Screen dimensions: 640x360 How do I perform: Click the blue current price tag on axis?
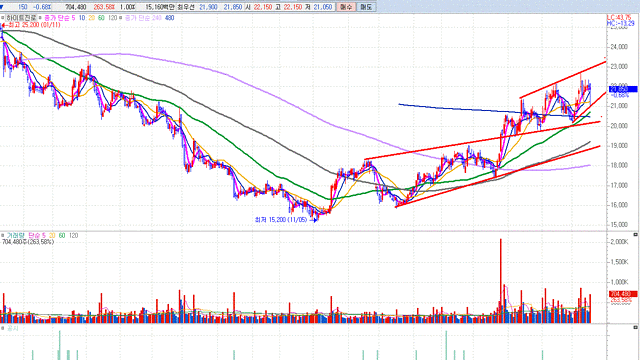[x=623, y=89]
